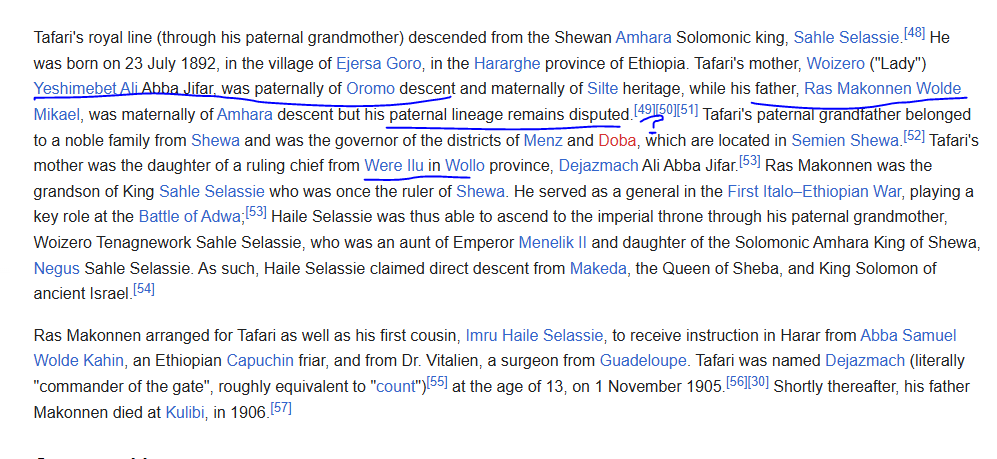
Task: Follow the Woizero link
Action: (x=835, y=64)
